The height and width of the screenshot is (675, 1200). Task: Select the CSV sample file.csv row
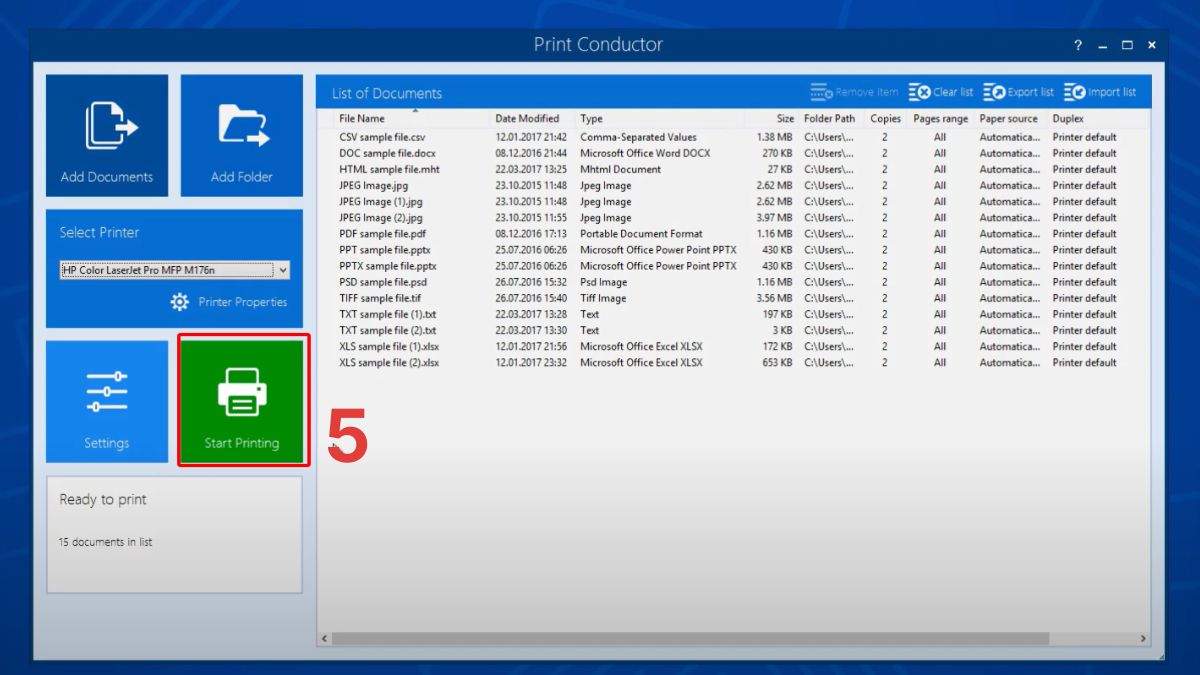(735, 137)
